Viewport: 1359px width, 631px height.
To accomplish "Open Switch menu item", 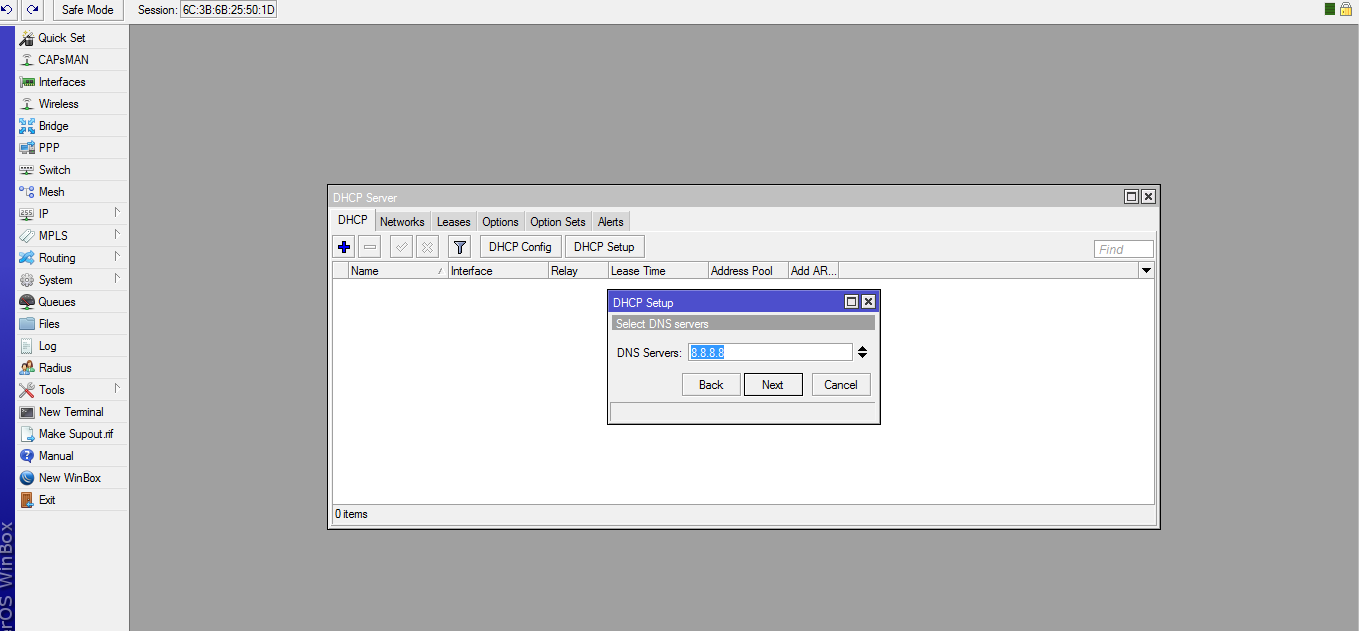I will tap(72, 170).
